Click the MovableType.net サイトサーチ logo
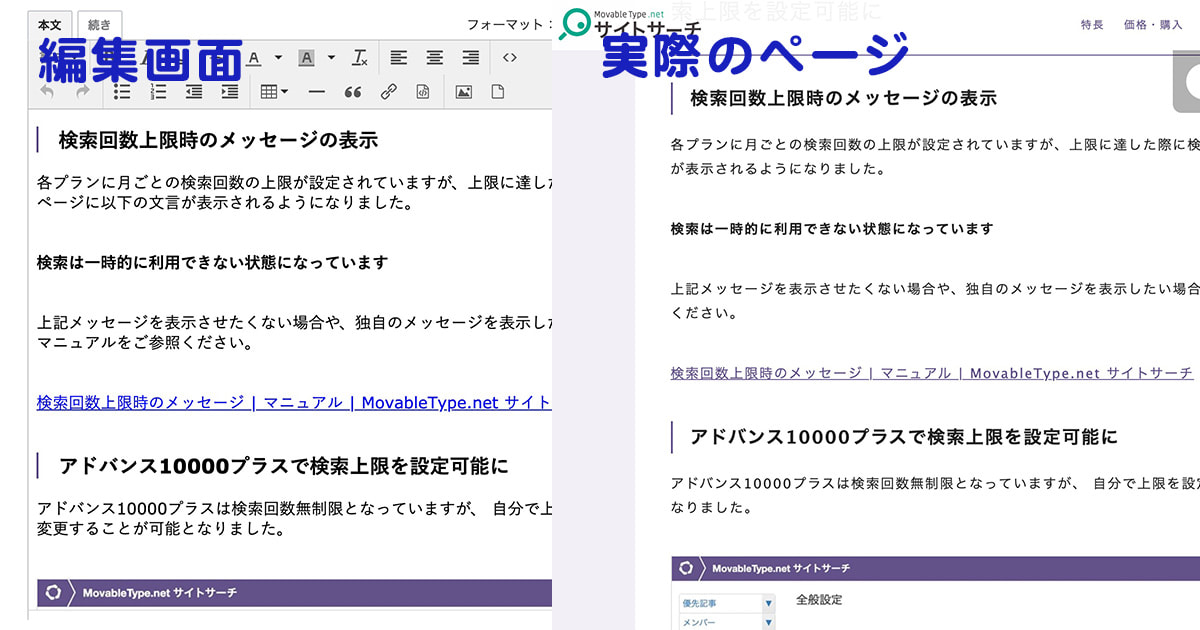Screen dimensions: 1200x630 [x=629, y=24]
